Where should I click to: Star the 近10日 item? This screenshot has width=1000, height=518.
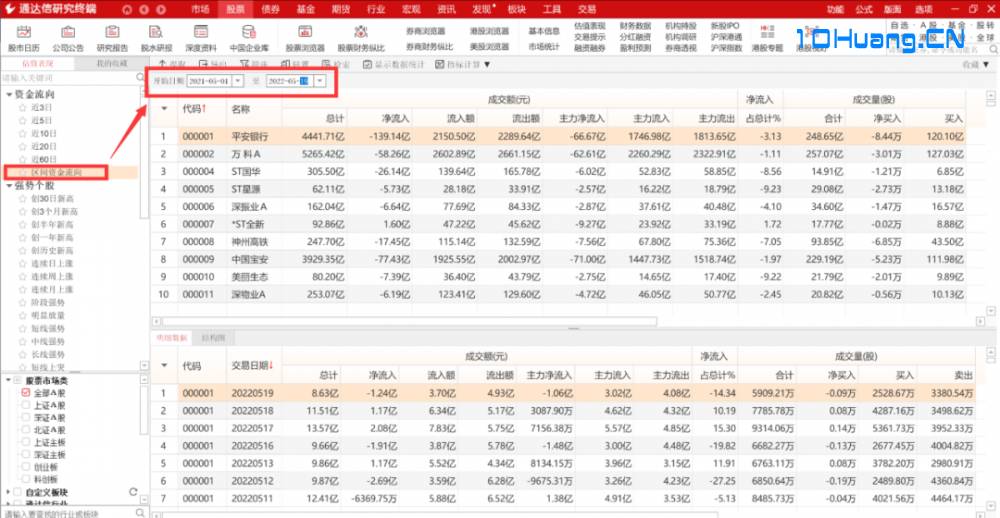(22, 133)
